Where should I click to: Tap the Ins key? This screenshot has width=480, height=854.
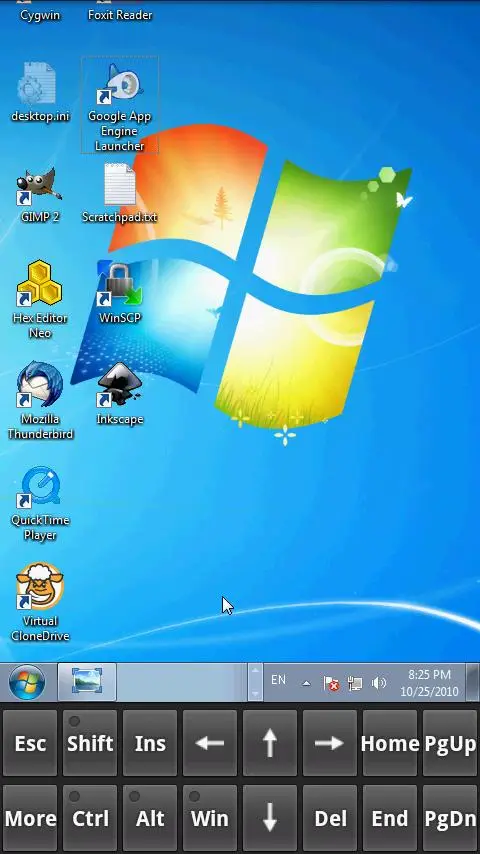pos(150,743)
